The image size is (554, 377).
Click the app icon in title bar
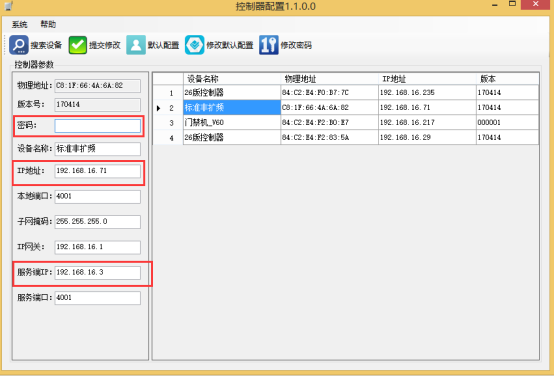8,5
